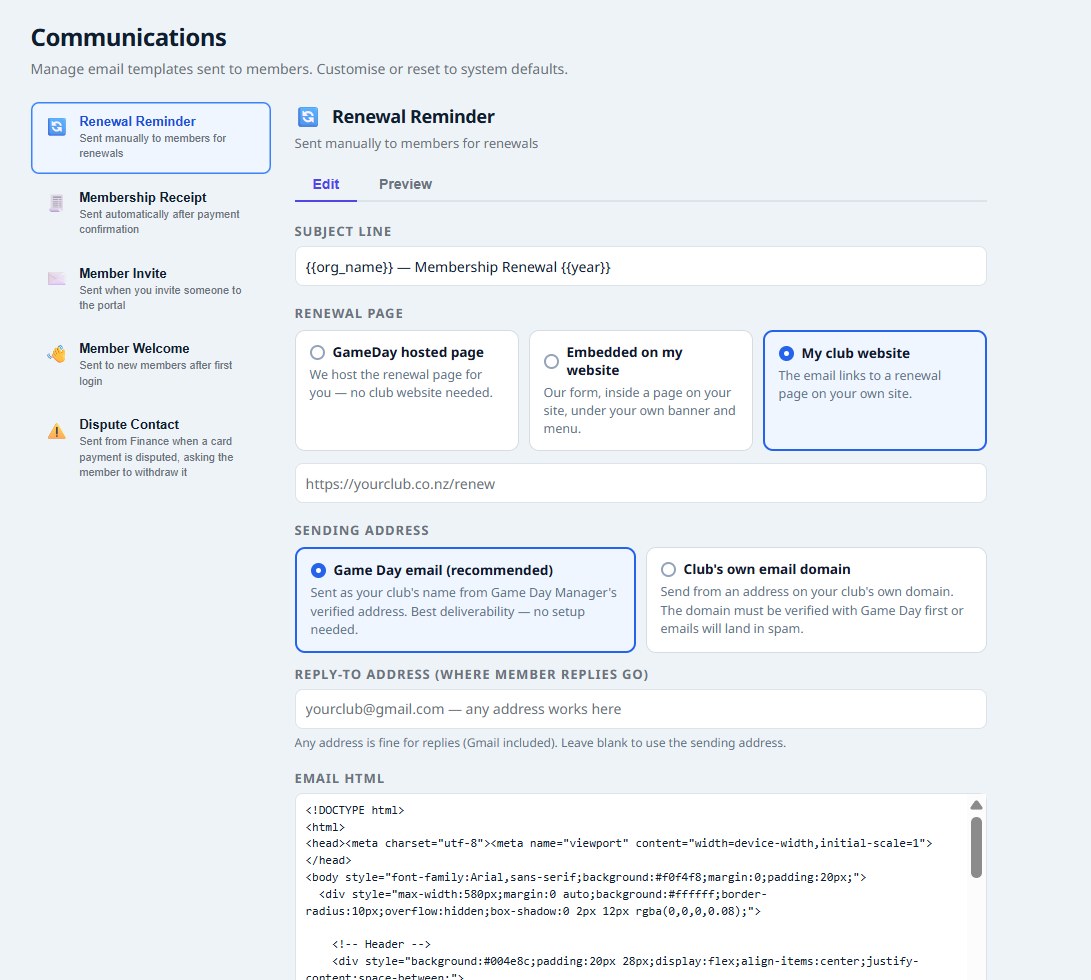
Task: Select Embedded on my website radio option
Action: (x=551, y=361)
